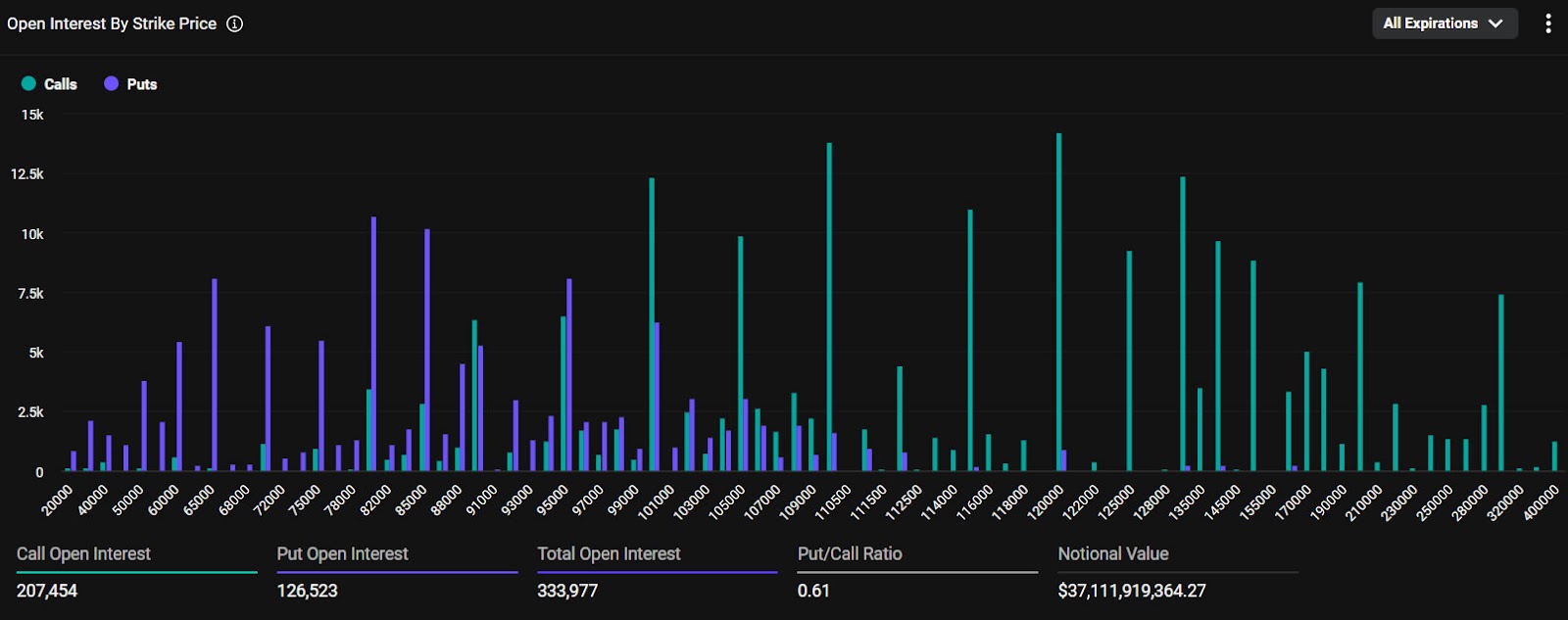This screenshot has height=620, width=1568.
Task: Click the Notional Value amount
Action: click(x=1132, y=591)
